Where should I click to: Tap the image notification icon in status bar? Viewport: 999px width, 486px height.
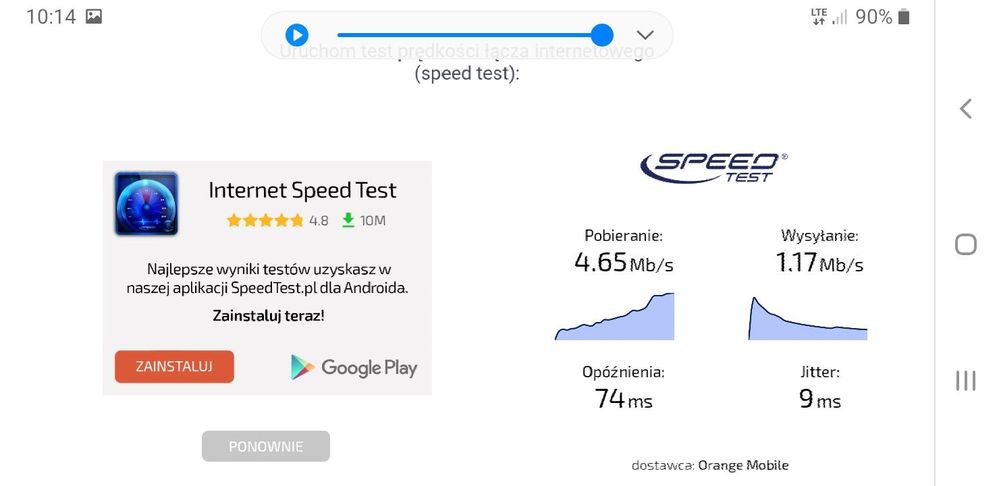94,17
